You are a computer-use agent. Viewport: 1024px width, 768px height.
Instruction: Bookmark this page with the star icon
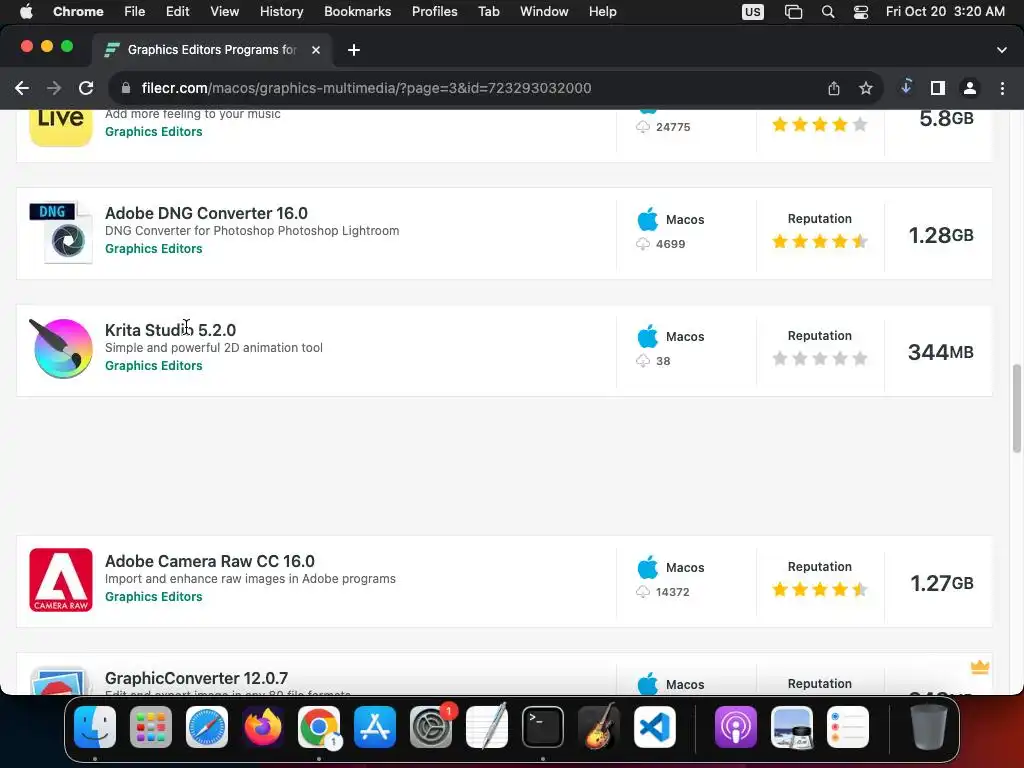866,88
